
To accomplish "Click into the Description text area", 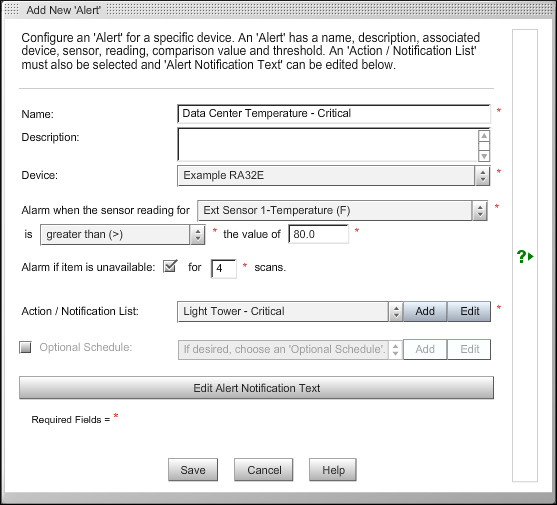I will [x=328, y=145].
